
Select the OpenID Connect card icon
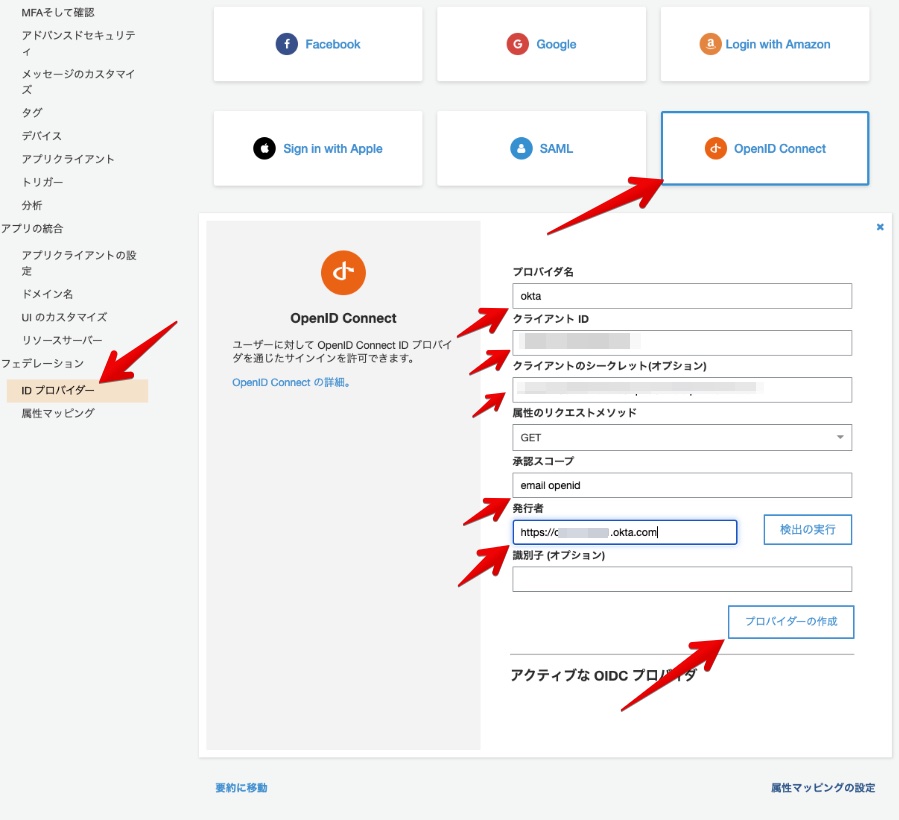715,148
